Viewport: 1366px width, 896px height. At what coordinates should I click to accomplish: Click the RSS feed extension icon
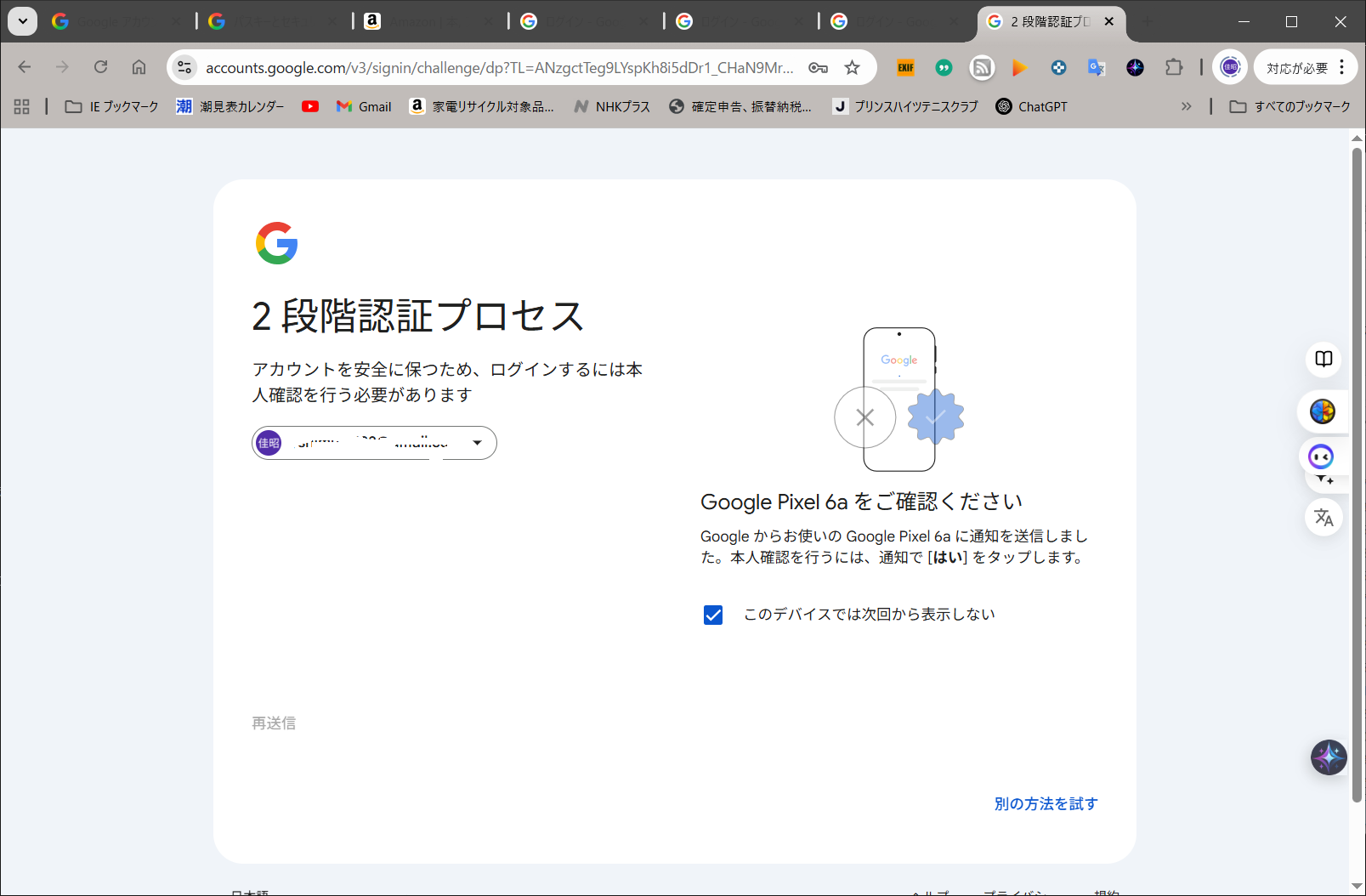pos(982,67)
